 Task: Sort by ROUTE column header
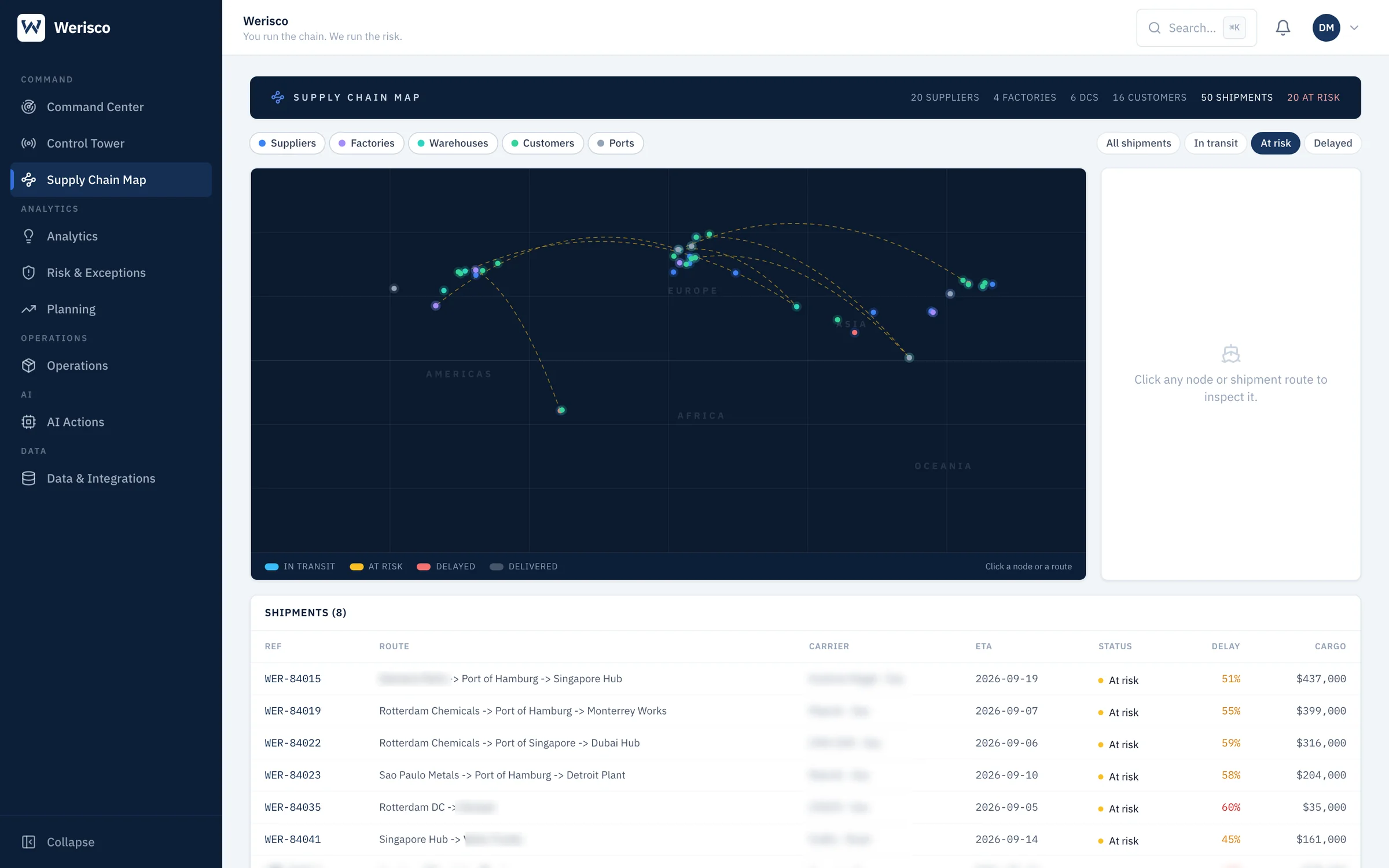394,646
